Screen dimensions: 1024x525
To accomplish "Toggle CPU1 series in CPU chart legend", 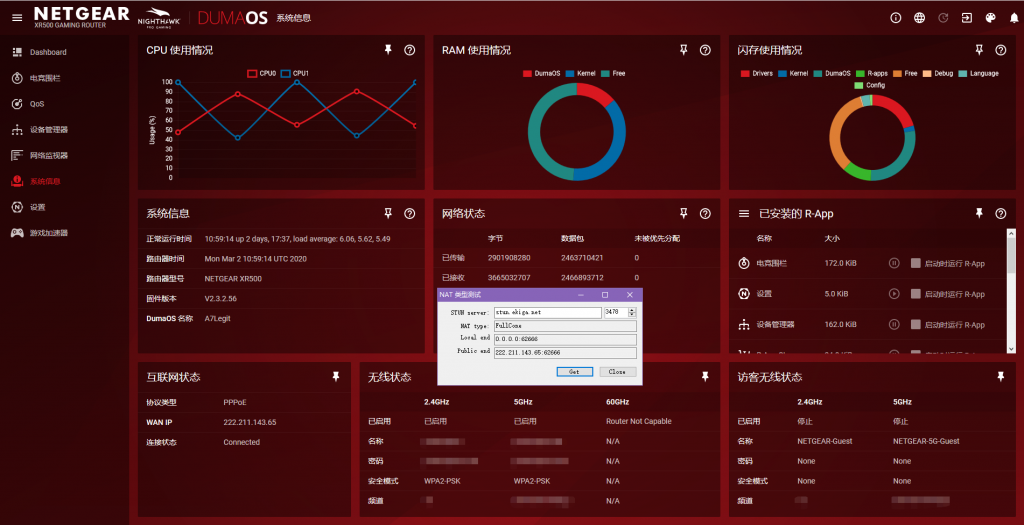I will pos(295,74).
